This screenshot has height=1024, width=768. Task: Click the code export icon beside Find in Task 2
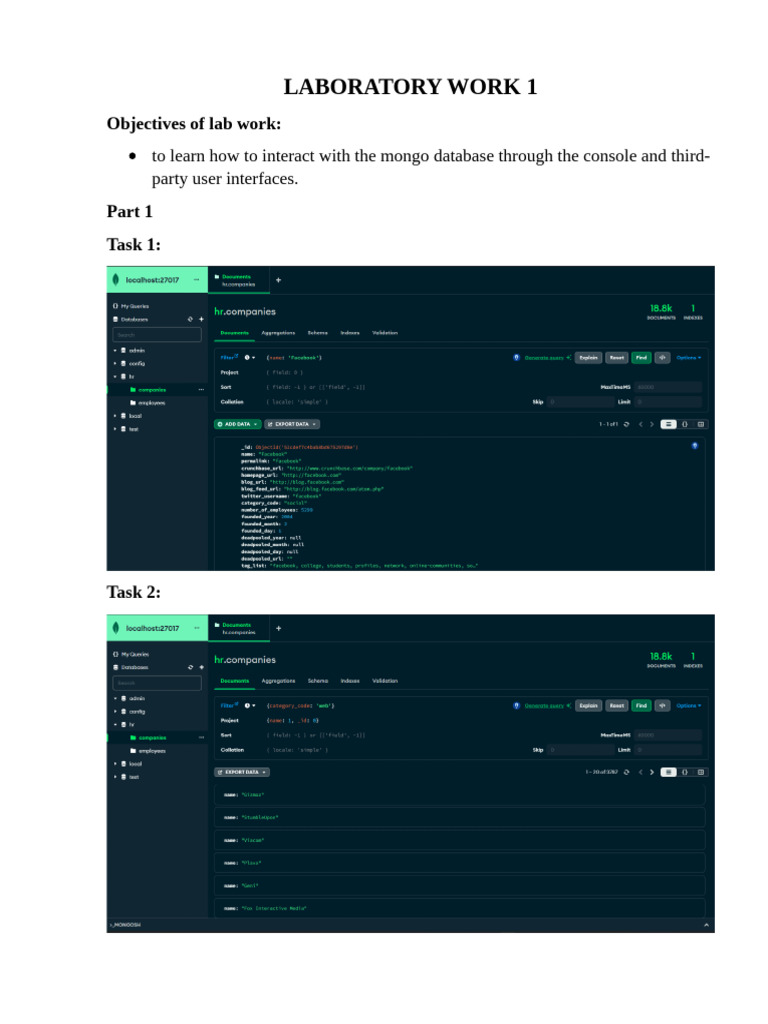pos(662,705)
